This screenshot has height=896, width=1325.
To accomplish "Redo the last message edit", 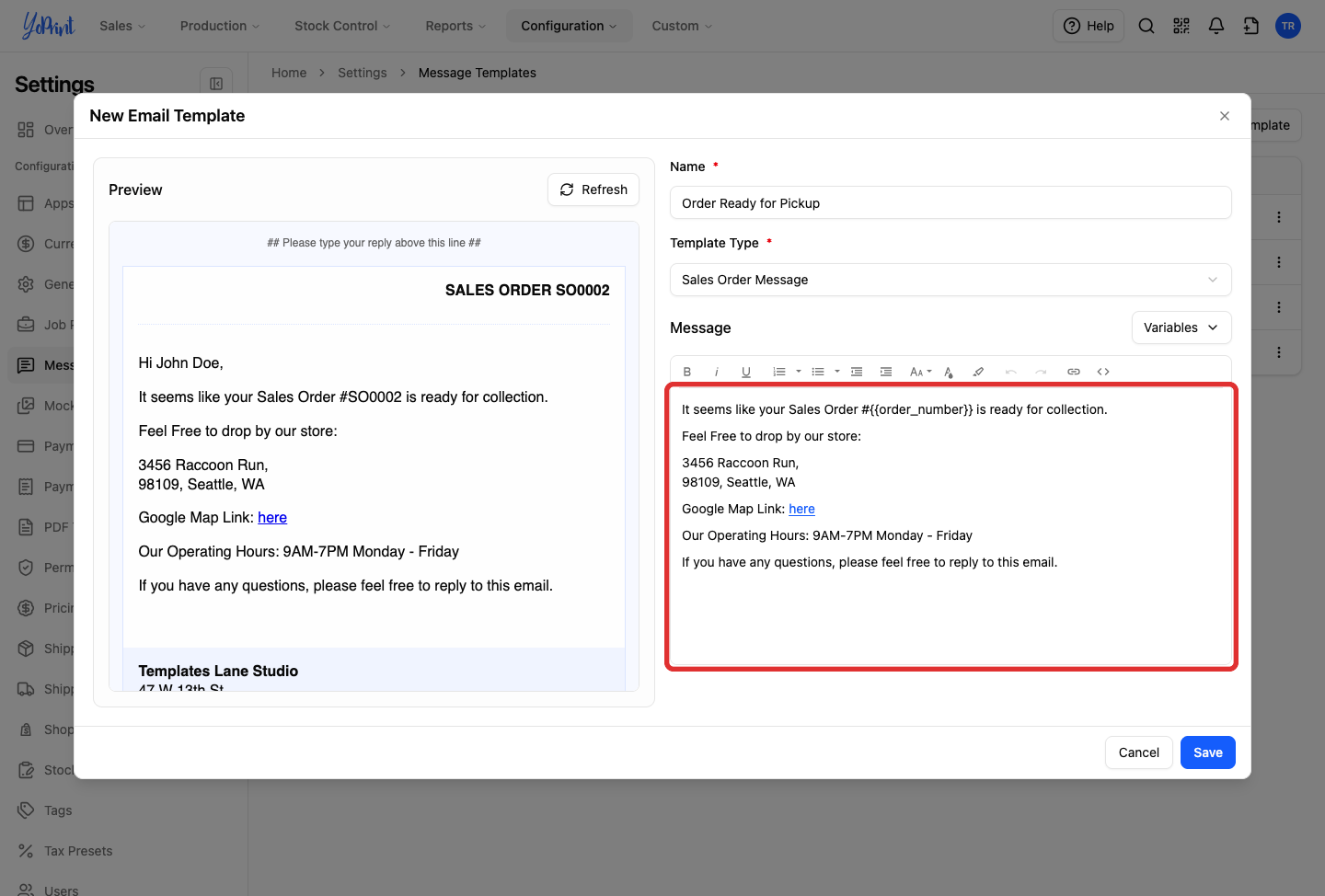I will click(x=1041, y=372).
